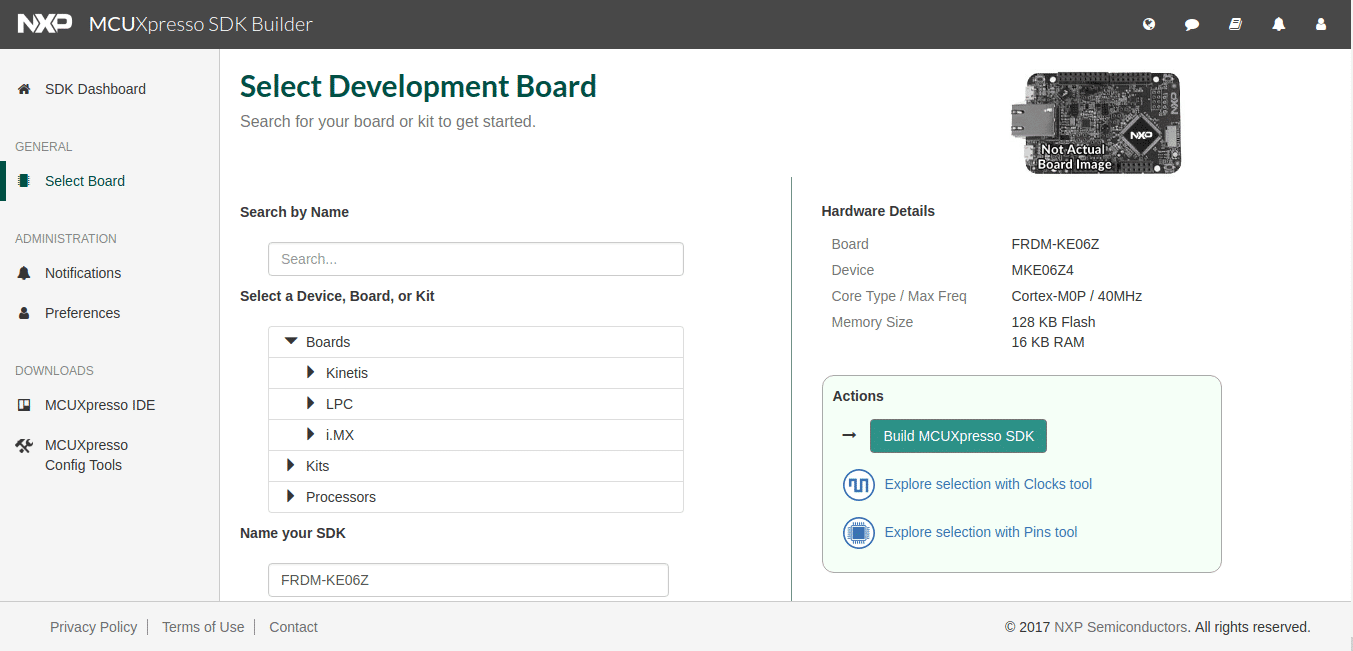Open SDK Dashboard from sidebar
The image size is (1353, 651).
click(x=95, y=89)
